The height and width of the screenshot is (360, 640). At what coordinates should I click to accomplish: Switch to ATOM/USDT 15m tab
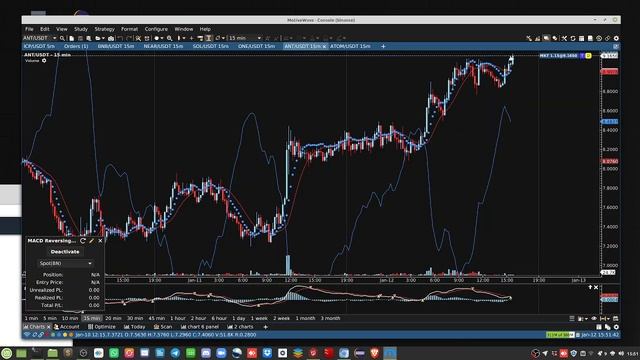click(350, 47)
